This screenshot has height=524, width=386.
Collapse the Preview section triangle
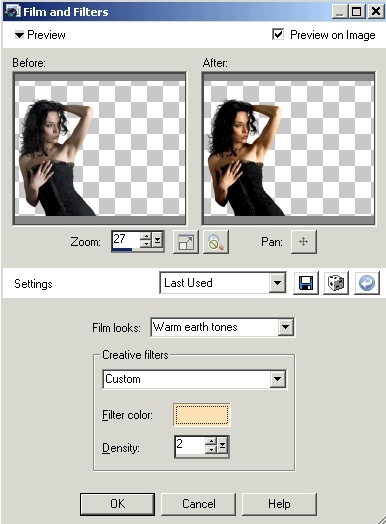click(19, 35)
